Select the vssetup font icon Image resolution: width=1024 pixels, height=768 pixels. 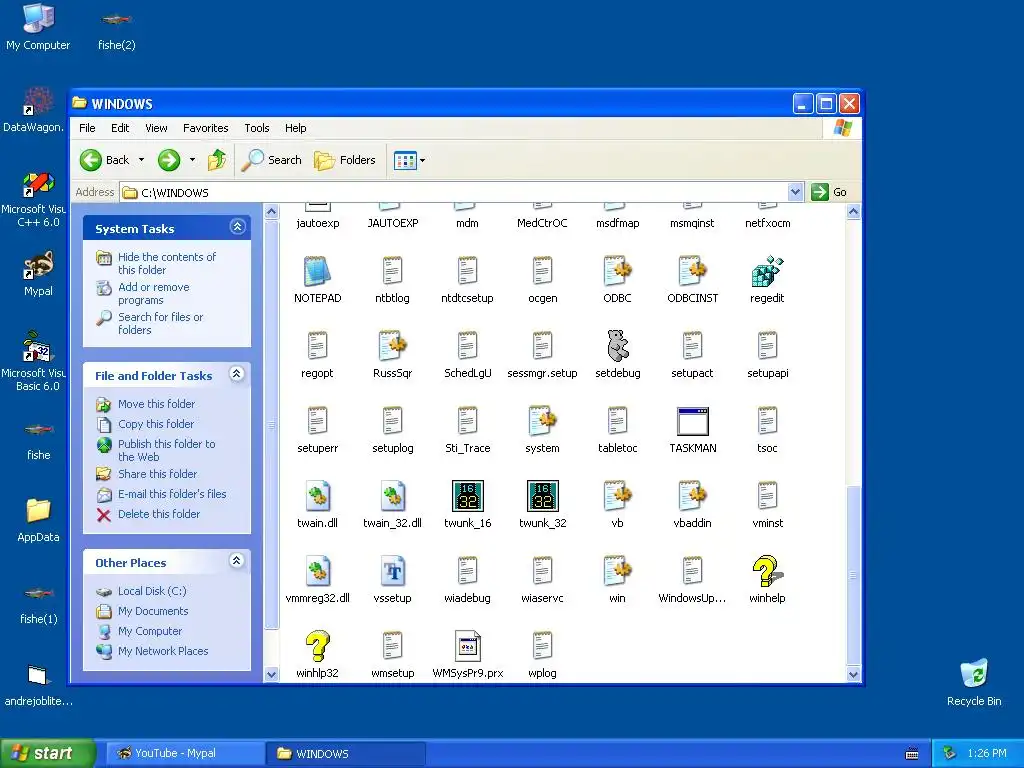click(392, 571)
